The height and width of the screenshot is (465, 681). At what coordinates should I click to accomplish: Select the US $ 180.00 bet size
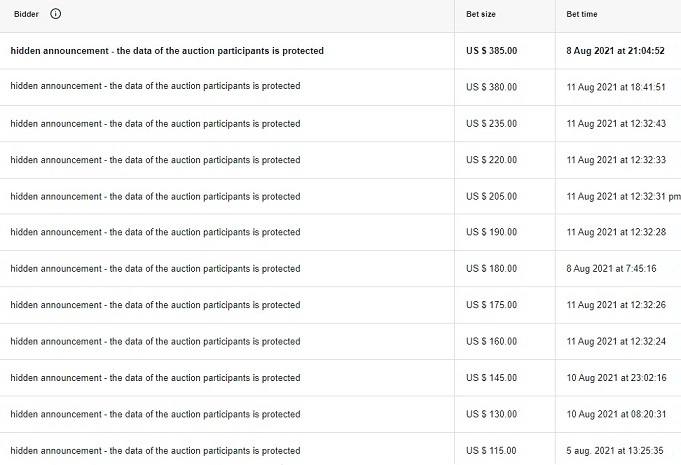point(492,269)
